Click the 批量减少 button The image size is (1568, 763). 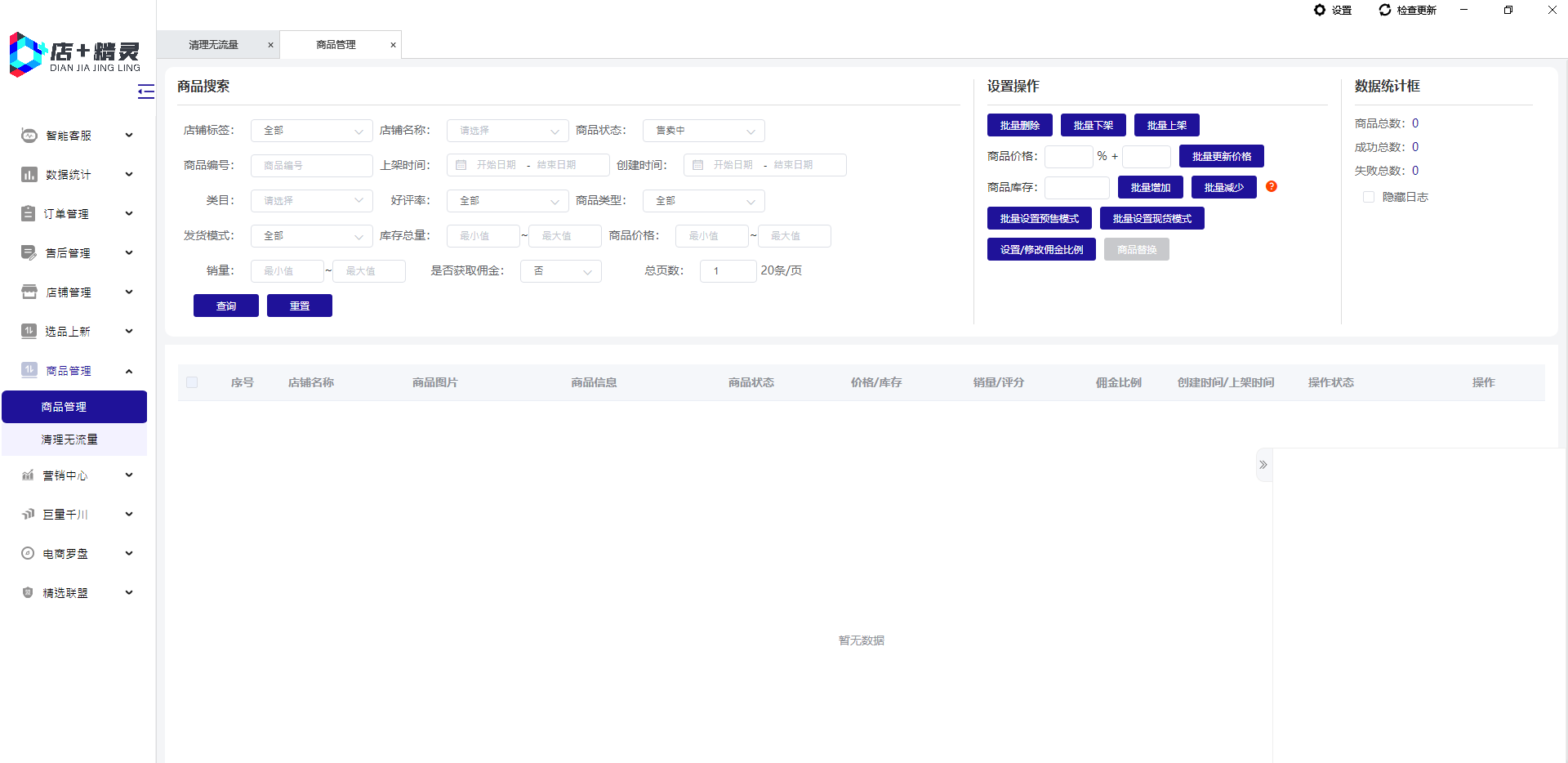[x=1224, y=187]
